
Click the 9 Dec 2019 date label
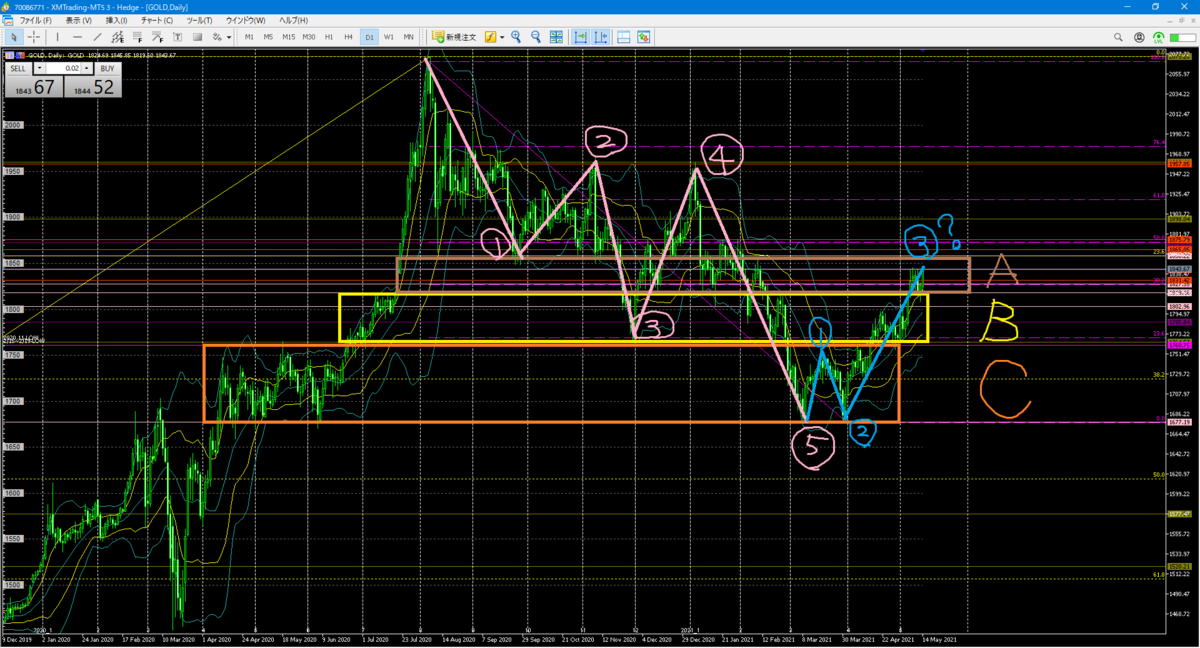coord(18,638)
